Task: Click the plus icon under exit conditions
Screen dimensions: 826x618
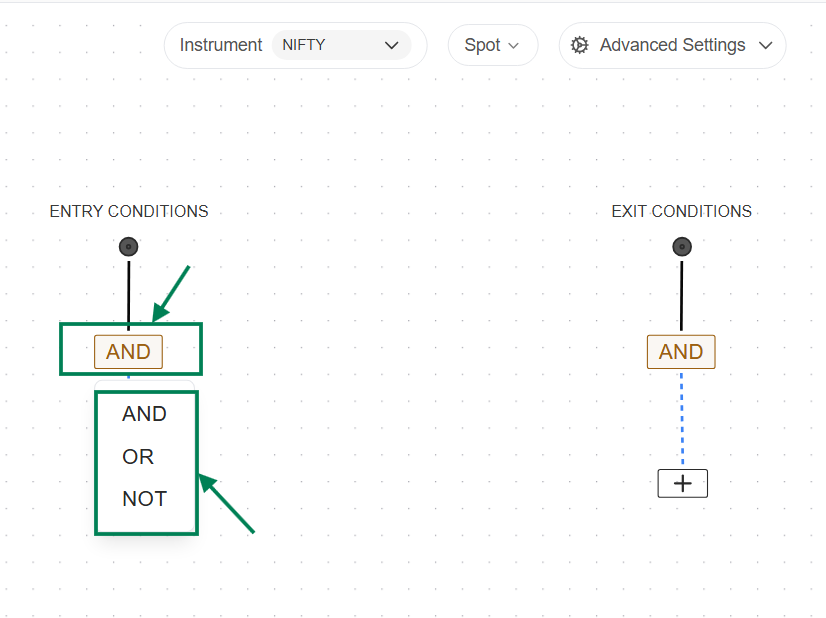Action: 682,483
